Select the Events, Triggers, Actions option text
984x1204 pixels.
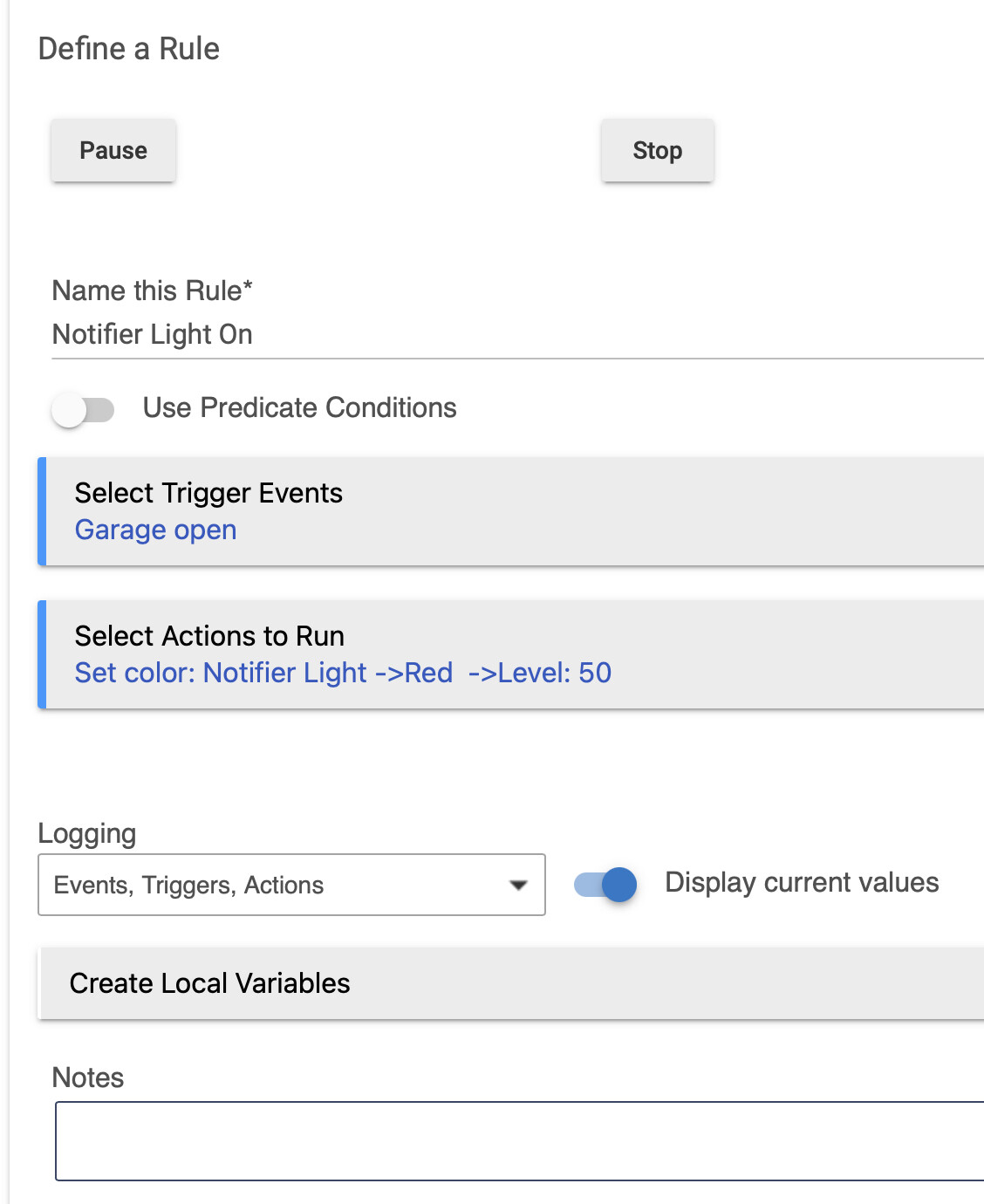(188, 886)
